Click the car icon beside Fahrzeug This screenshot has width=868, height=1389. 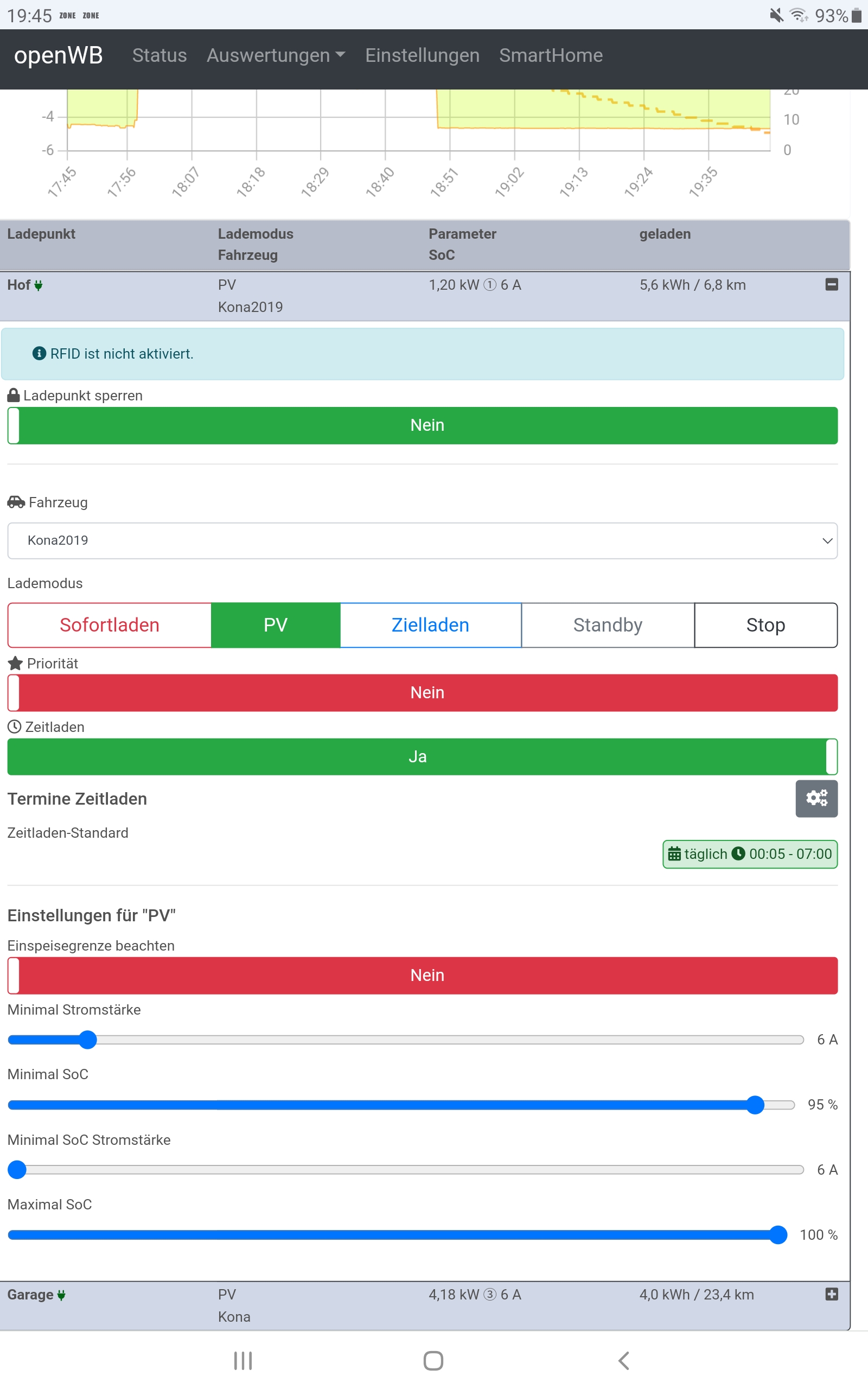pyautogui.click(x=16, y=502)
